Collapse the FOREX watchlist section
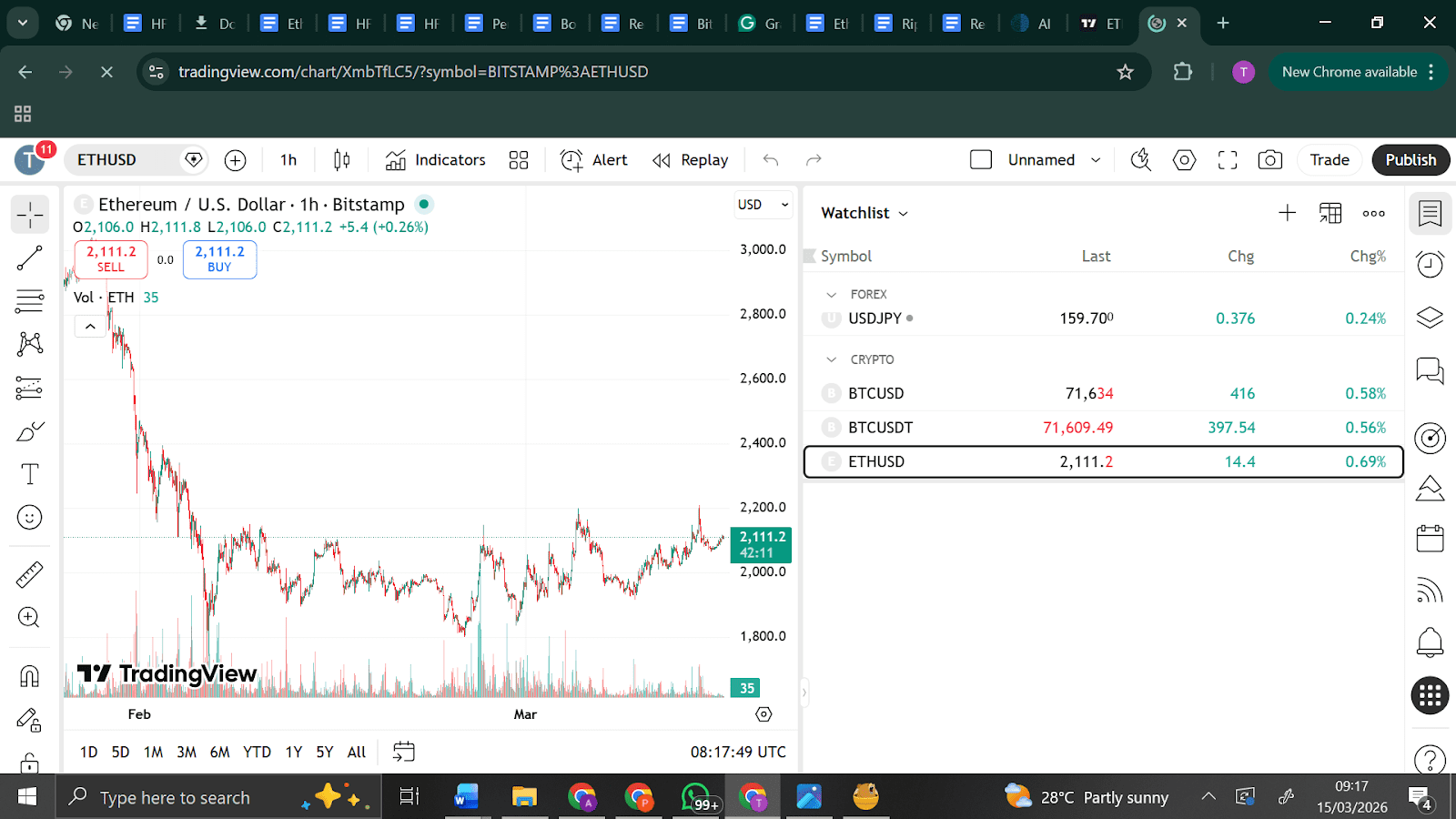 click(x=831, y=295)
